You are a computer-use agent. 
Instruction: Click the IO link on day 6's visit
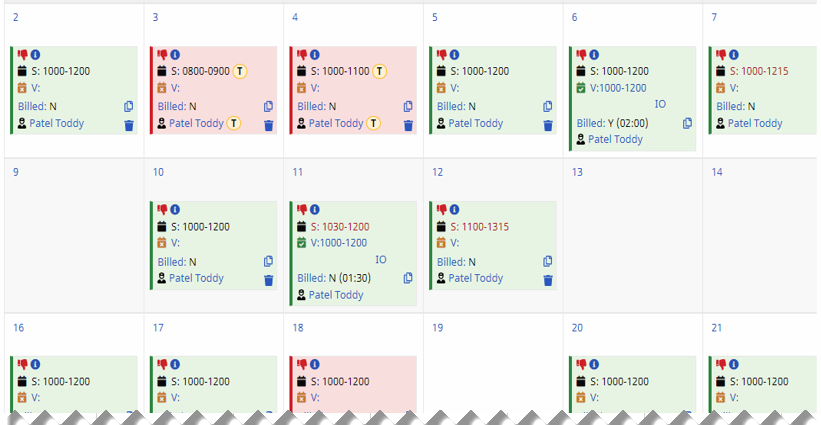pos(660,104)
